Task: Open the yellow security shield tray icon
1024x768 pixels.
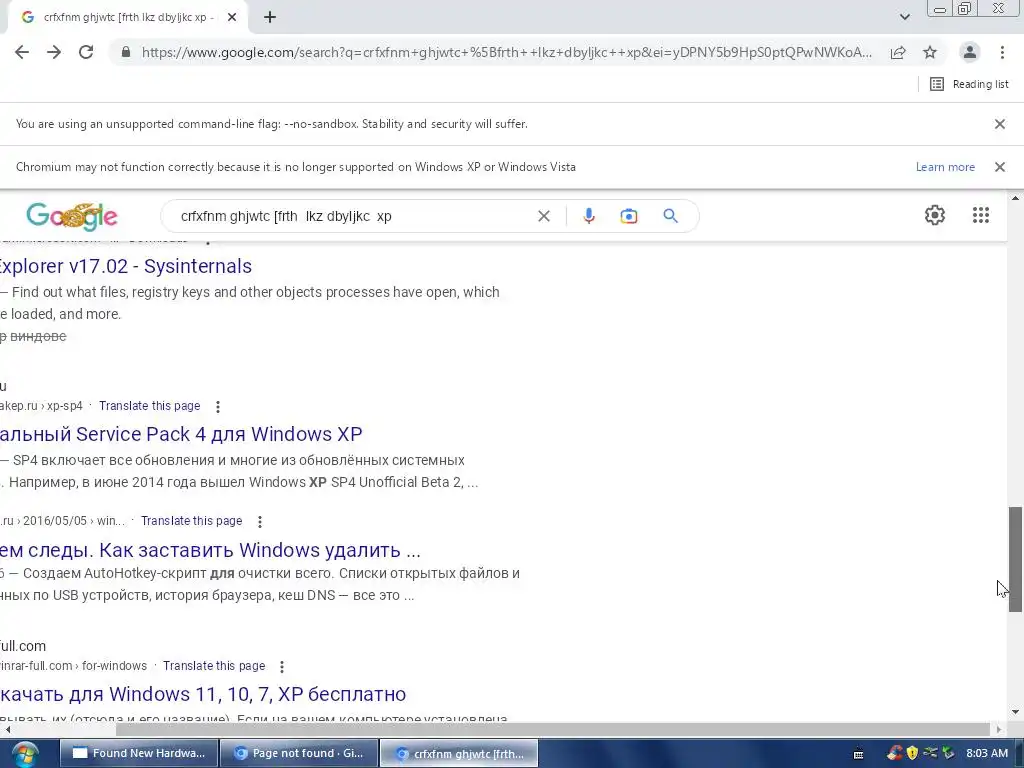Action: point(912,753)
